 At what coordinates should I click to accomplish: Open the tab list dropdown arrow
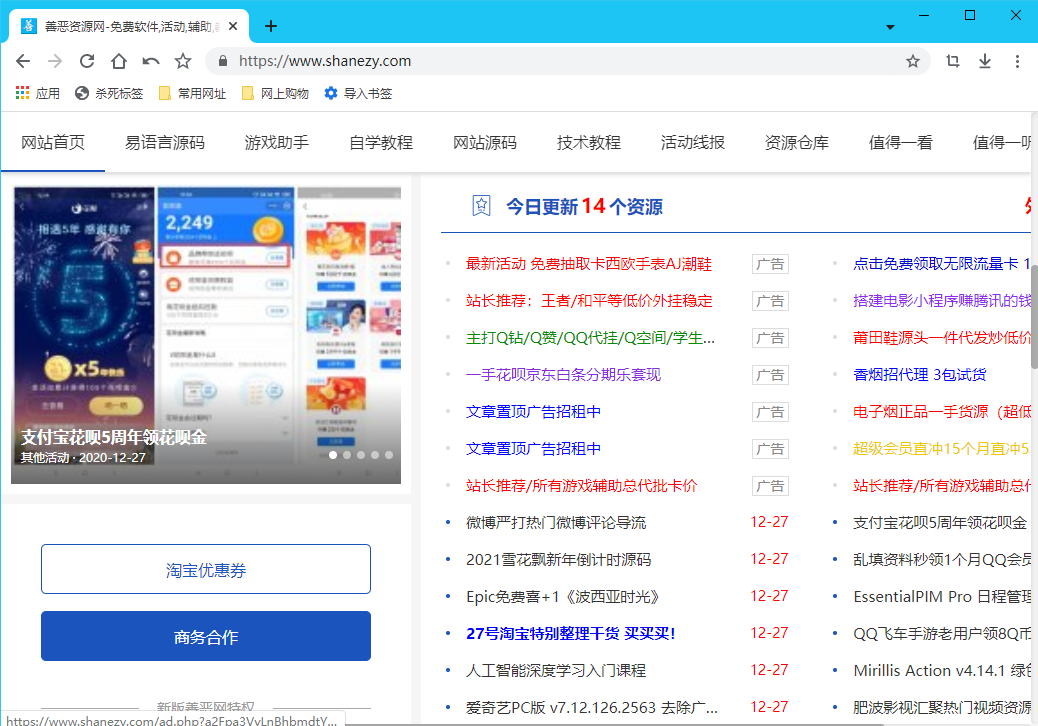pyautogui.click(x=890, y=28)
